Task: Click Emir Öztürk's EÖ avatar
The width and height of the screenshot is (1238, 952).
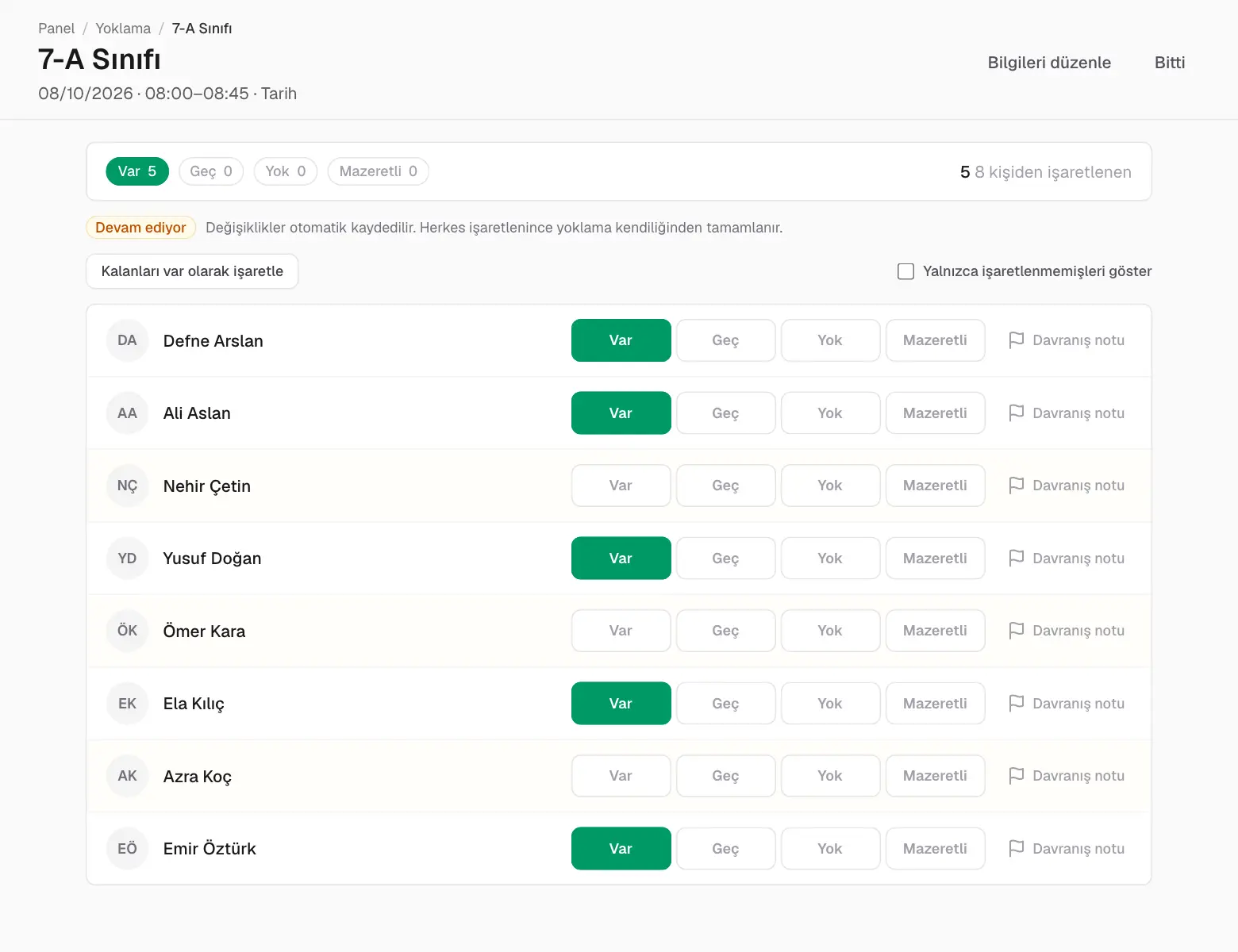Action: coord(127,849)
